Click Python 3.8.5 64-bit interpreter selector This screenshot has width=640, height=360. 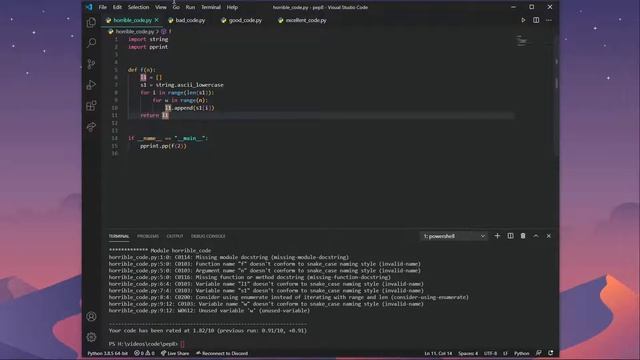[x=107, y=353]
